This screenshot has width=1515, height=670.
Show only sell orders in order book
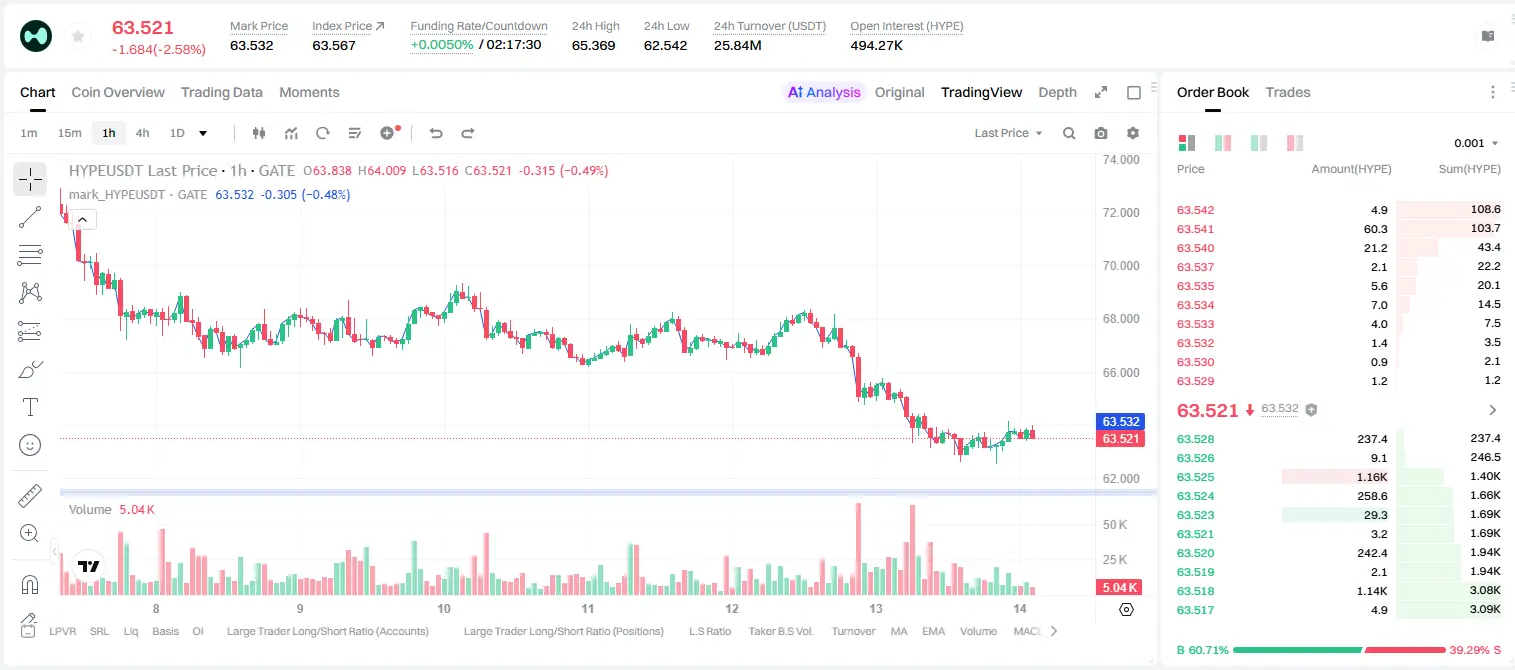click(1295, 143)
